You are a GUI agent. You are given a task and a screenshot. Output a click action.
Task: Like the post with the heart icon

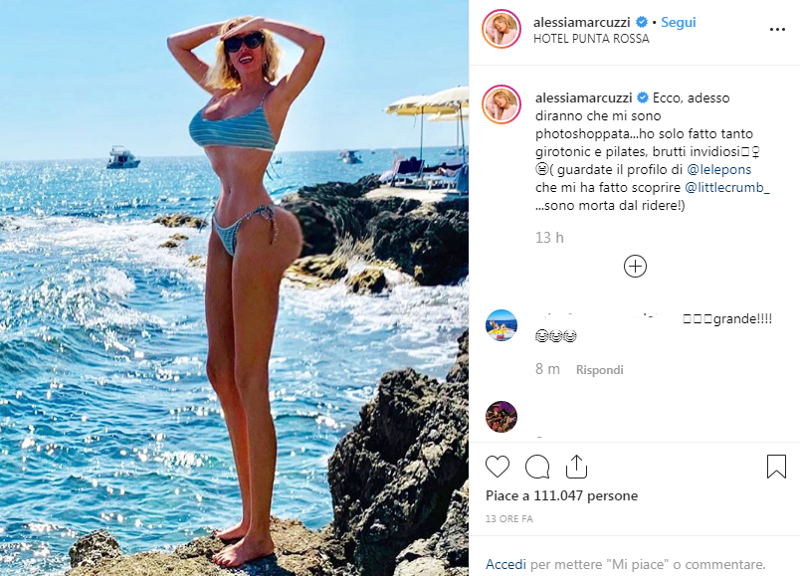[497, 466]
